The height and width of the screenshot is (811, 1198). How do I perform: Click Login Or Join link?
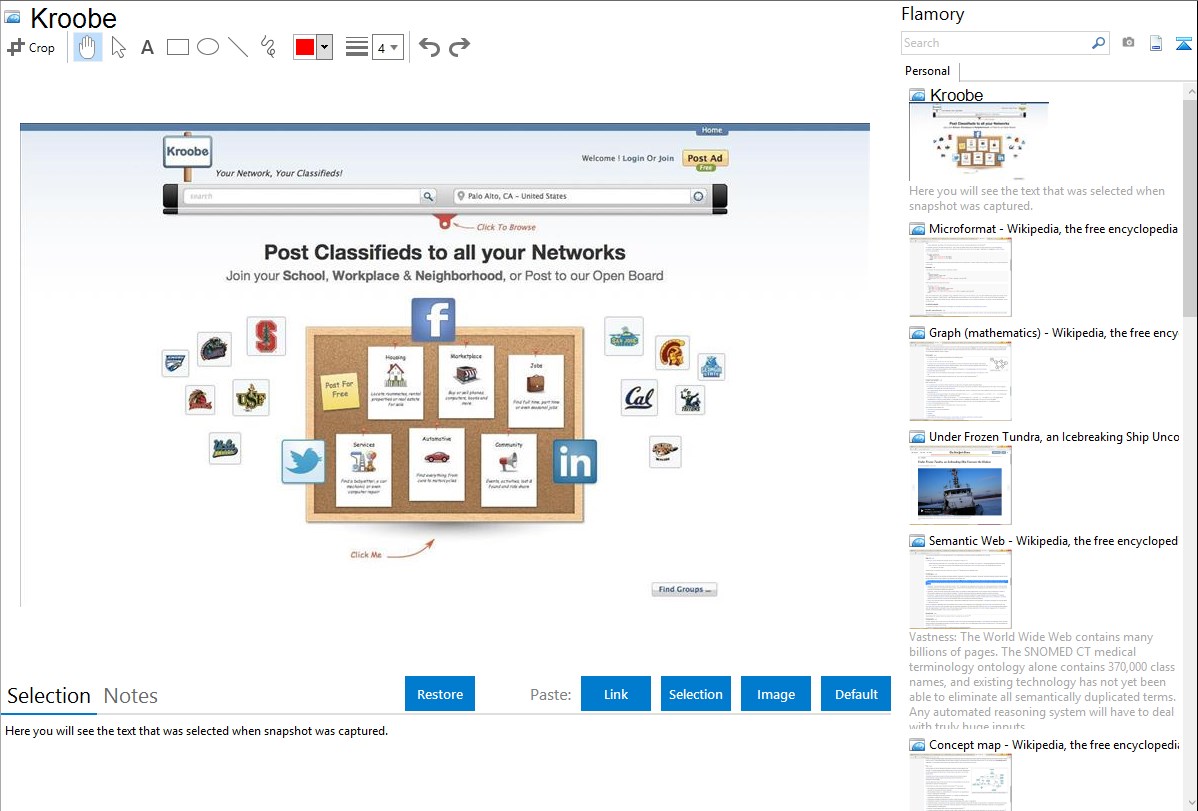tap(648, 158)
